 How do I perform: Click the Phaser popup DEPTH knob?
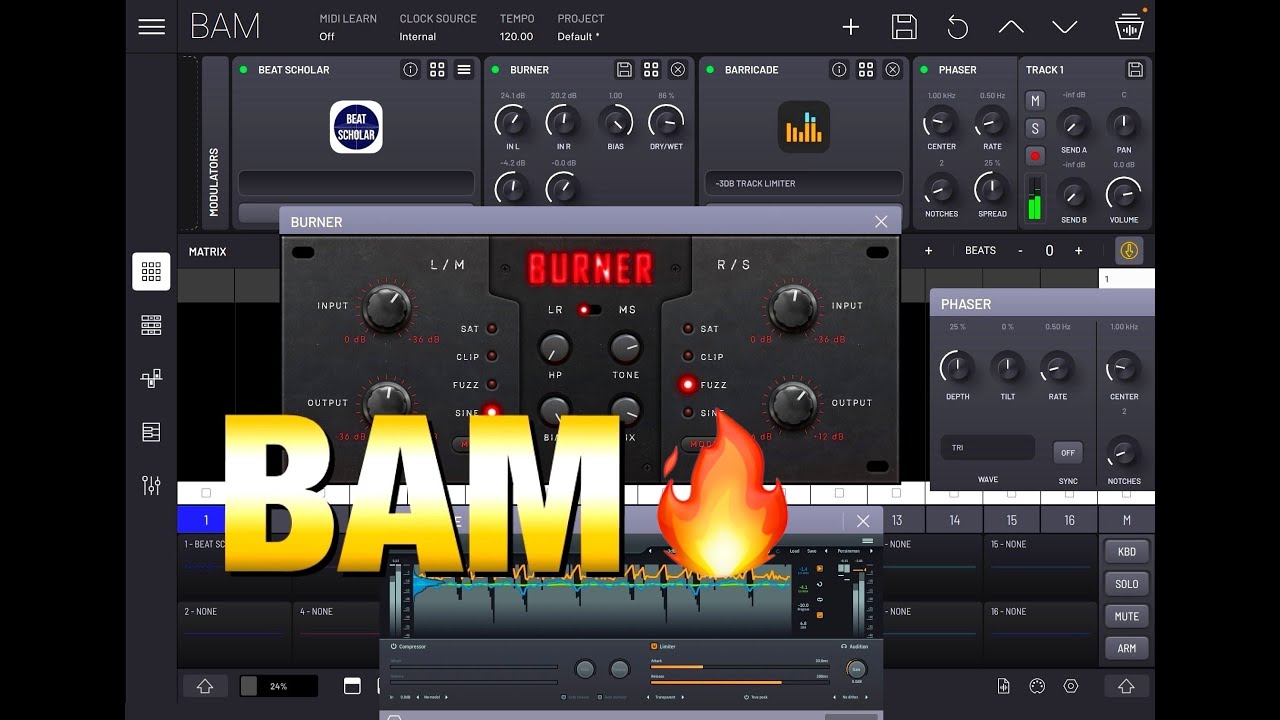(957, 367)
